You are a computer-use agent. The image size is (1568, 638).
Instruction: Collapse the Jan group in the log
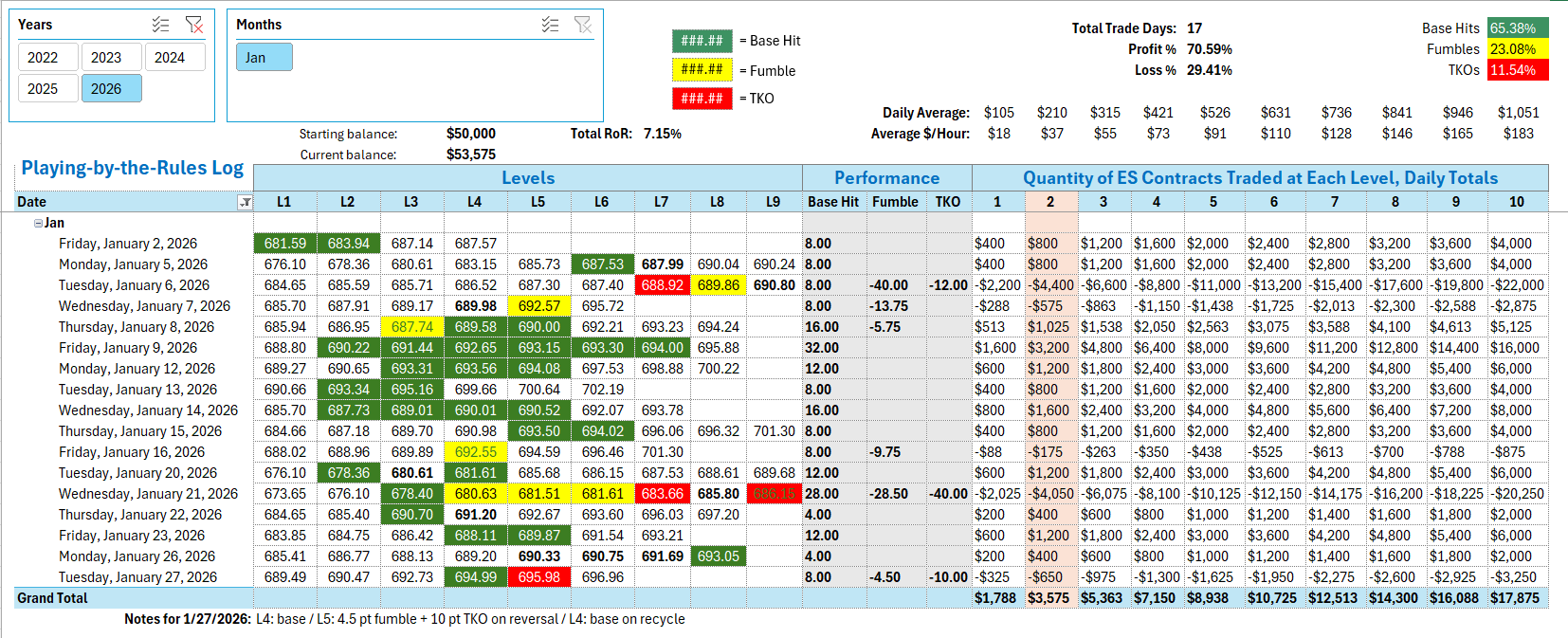38,223
